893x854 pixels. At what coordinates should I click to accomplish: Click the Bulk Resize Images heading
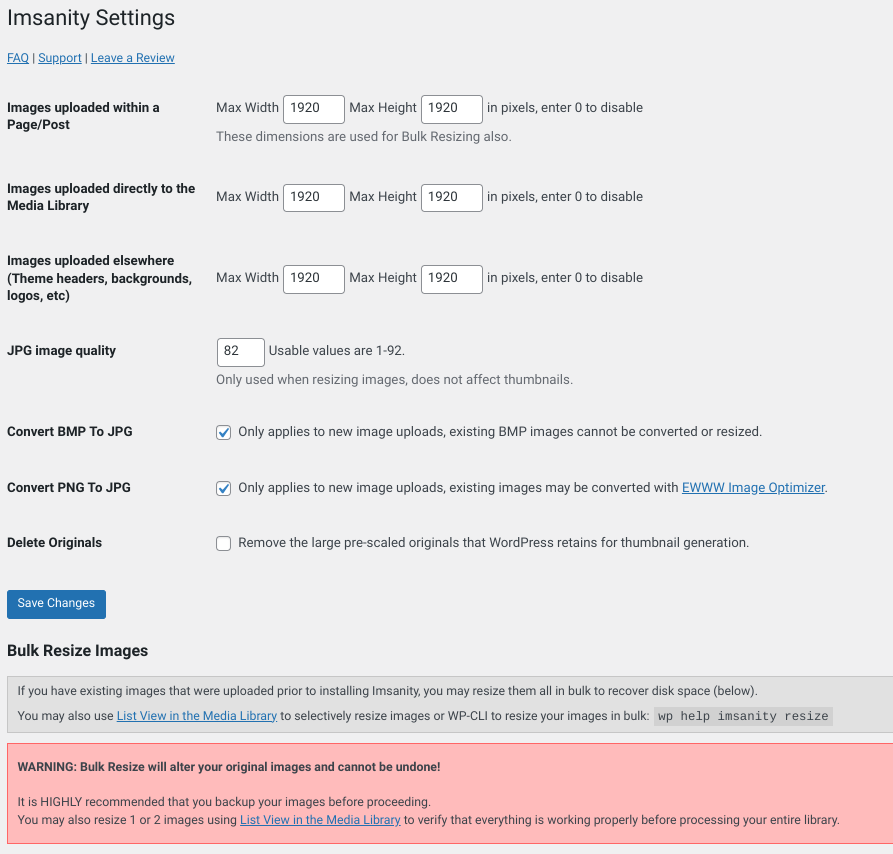point(78,651)
